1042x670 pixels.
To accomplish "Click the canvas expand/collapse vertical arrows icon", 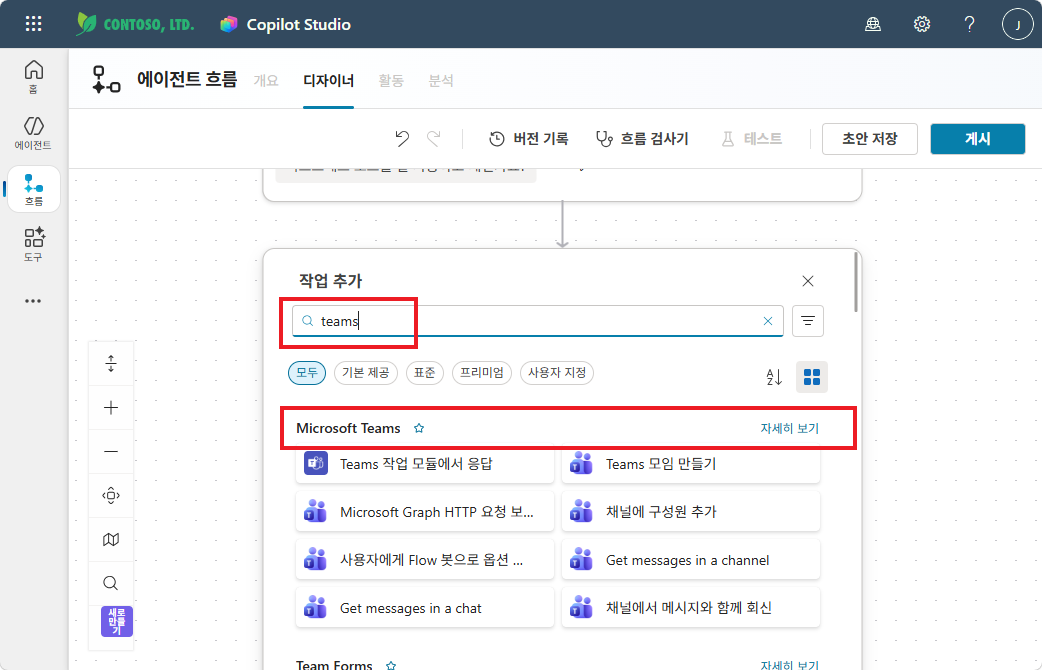I will tap(111, 364).
